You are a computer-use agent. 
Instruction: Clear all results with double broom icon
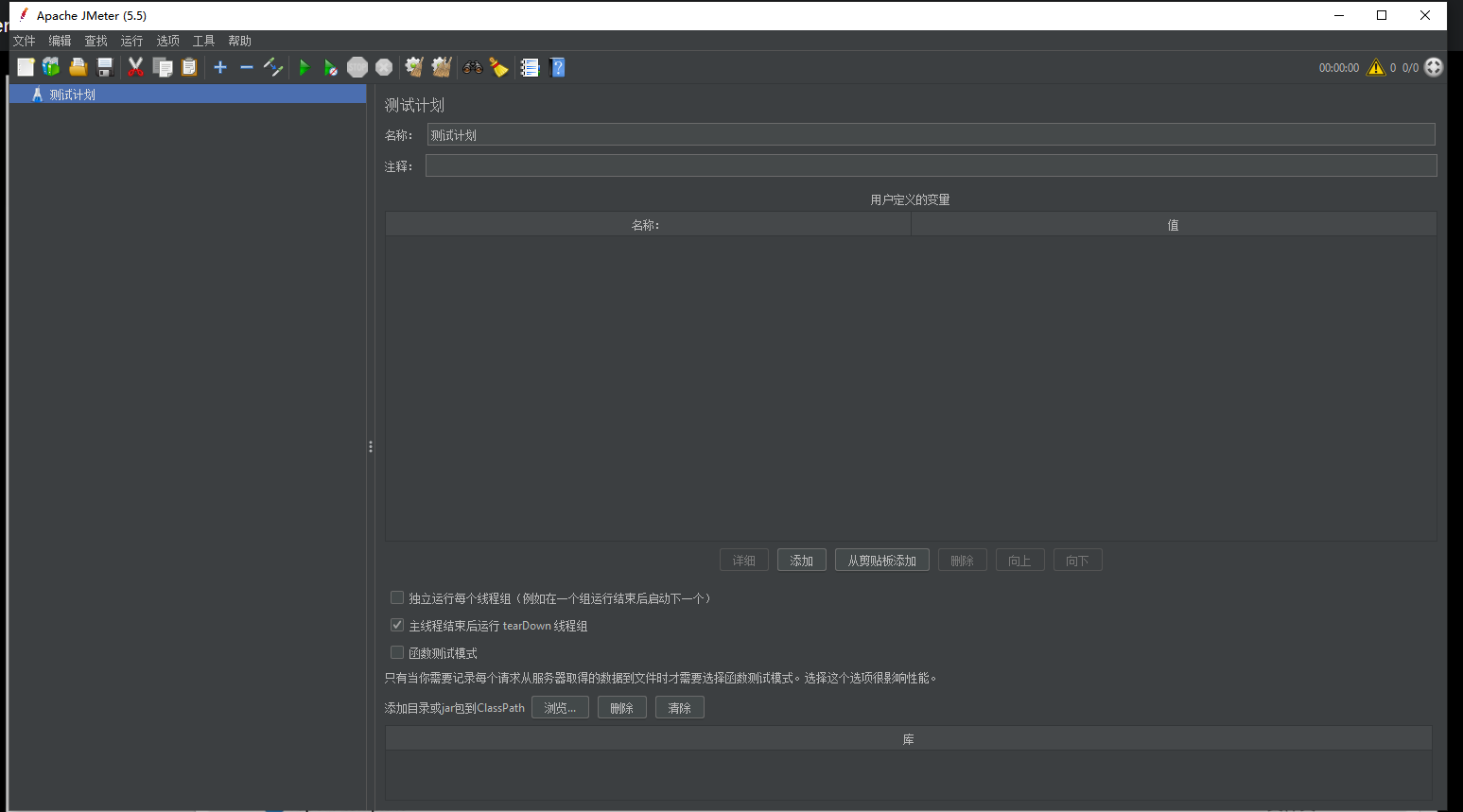[x=442, y=67]
